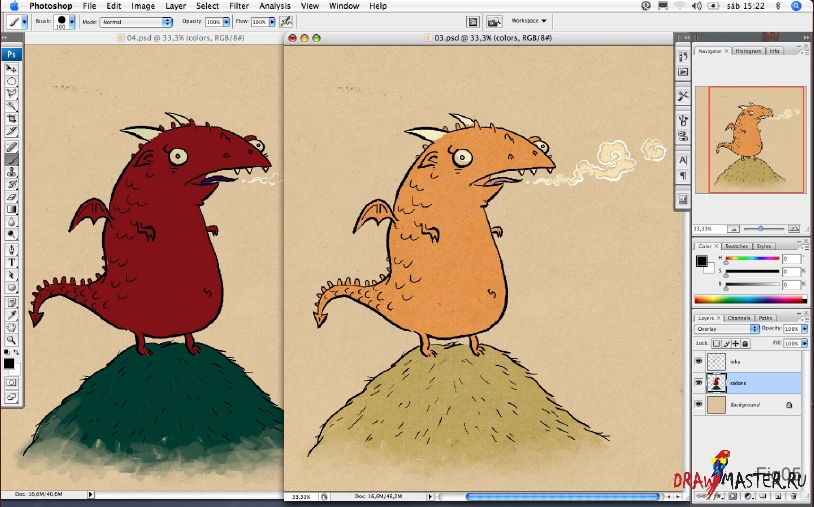The height and width of the screenshot is (507, 814).
Task: Select the Elliptical Marquee tool
Action: (11, 81)
